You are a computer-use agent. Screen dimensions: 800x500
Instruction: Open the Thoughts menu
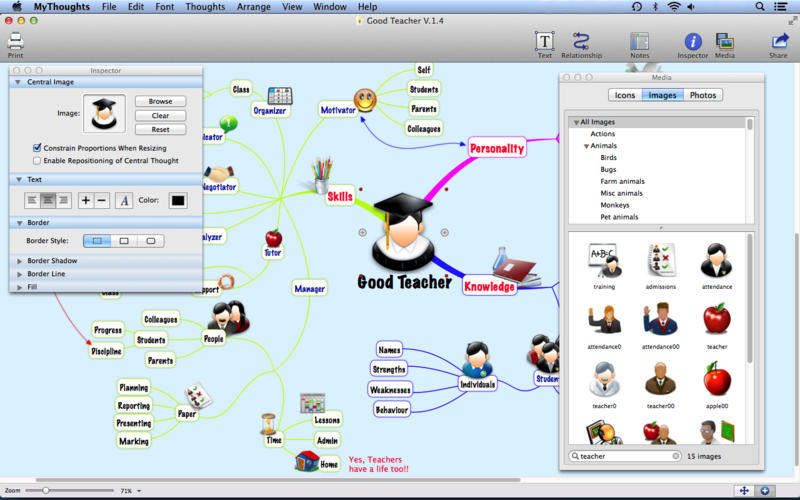[205, 7]
